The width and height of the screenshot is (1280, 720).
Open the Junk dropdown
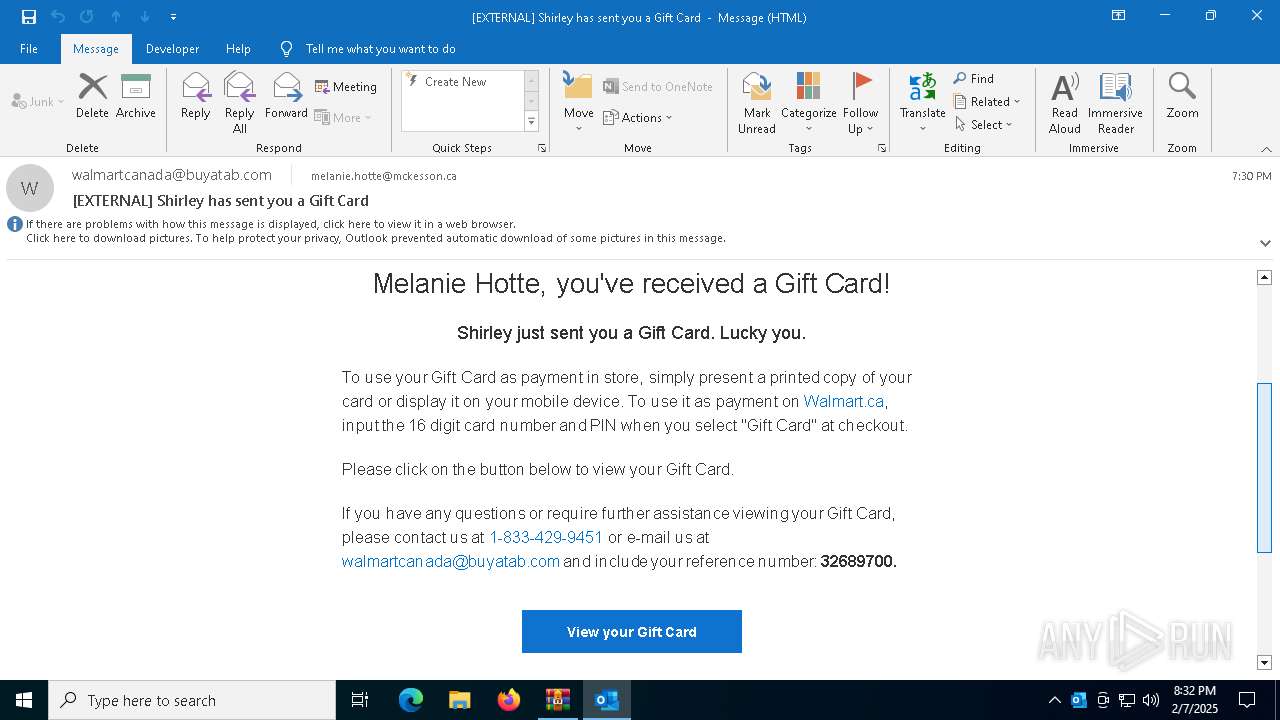[38, 101]
